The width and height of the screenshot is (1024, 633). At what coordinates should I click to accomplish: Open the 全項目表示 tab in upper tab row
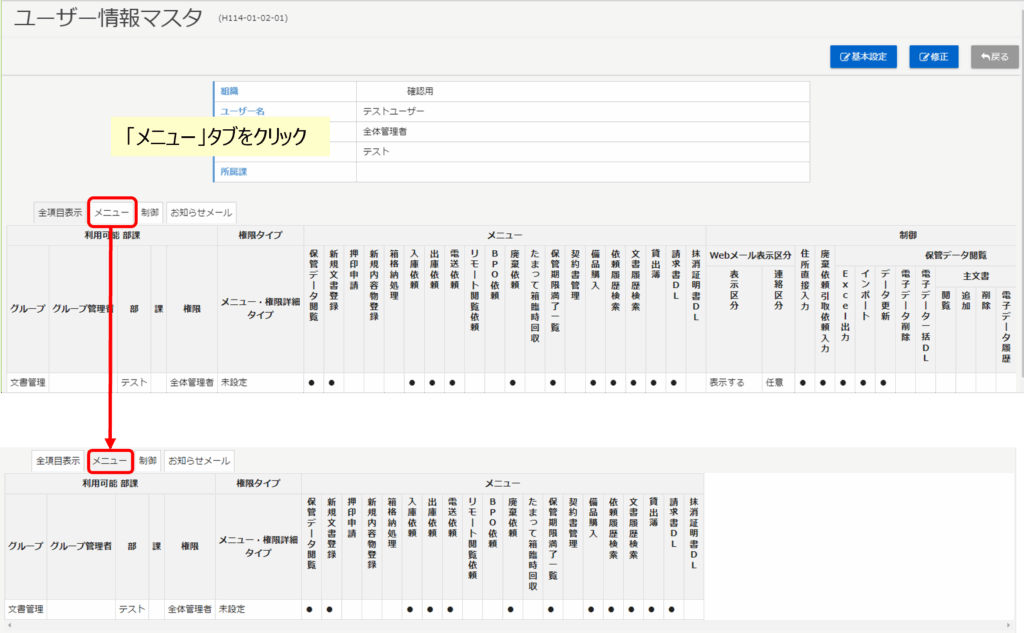click(x=59, y=212)
